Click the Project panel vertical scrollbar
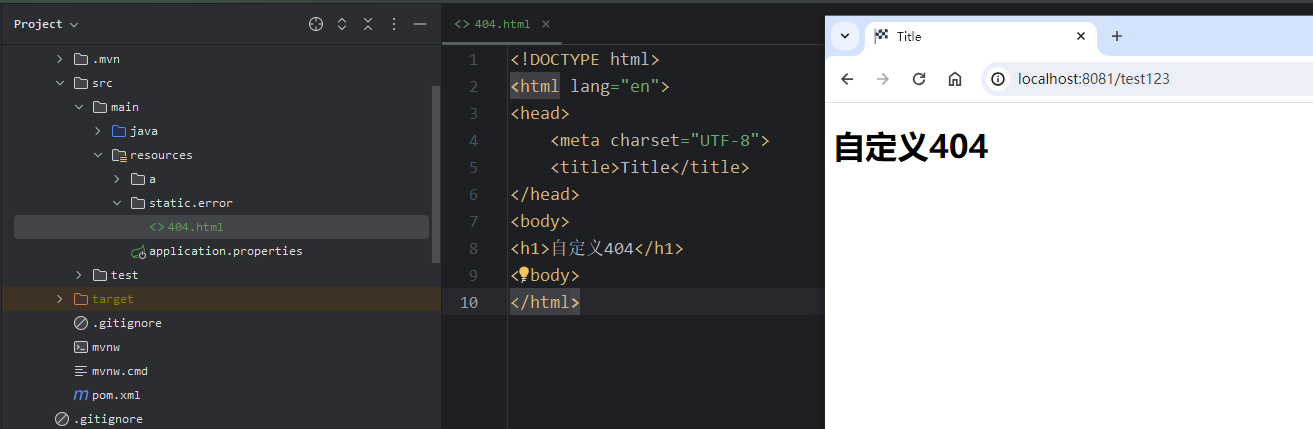The width and height of the screenshot is (1313, 429). tap(435, 173)
